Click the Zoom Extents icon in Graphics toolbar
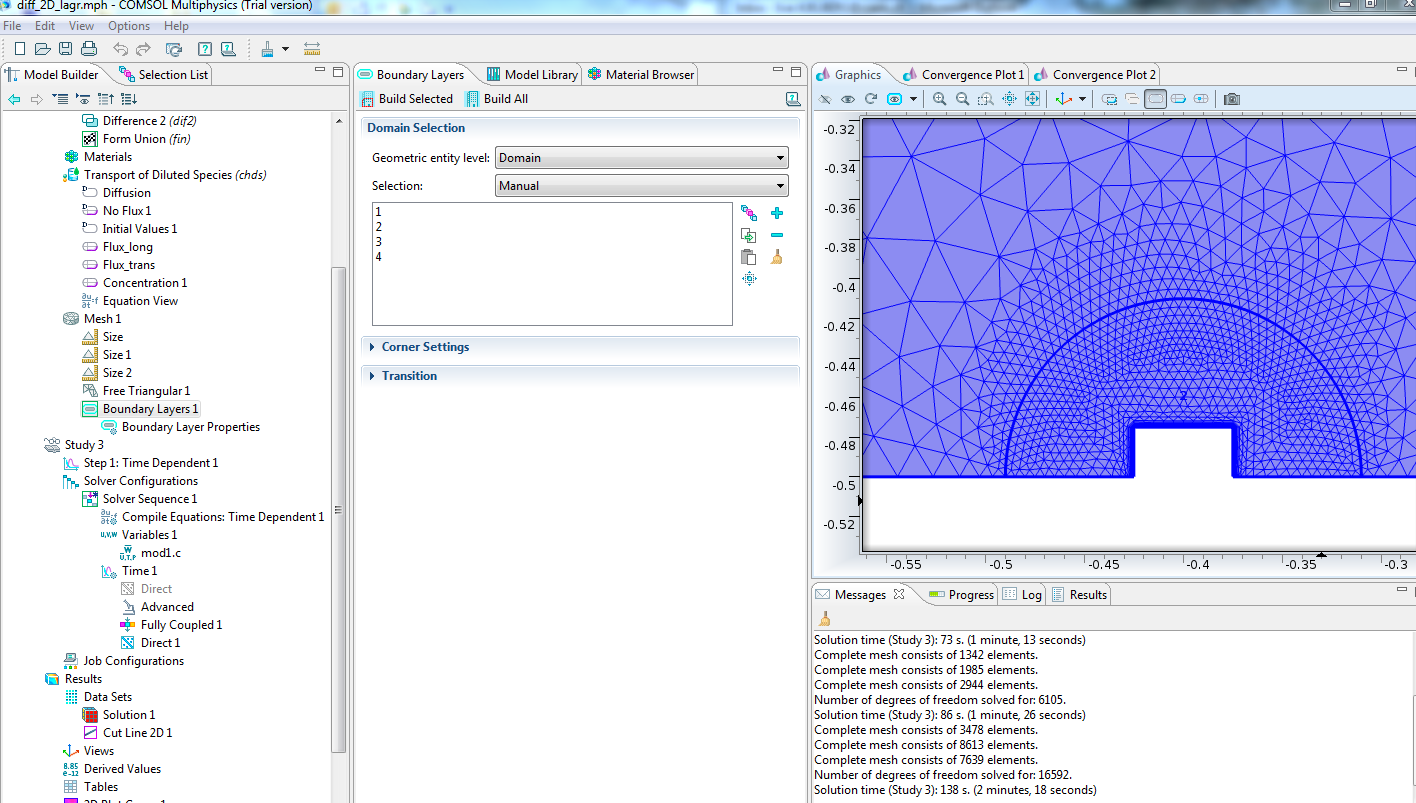Image resolution: width=1416 pixels, height=803 pixels. tap(1033, 99)
